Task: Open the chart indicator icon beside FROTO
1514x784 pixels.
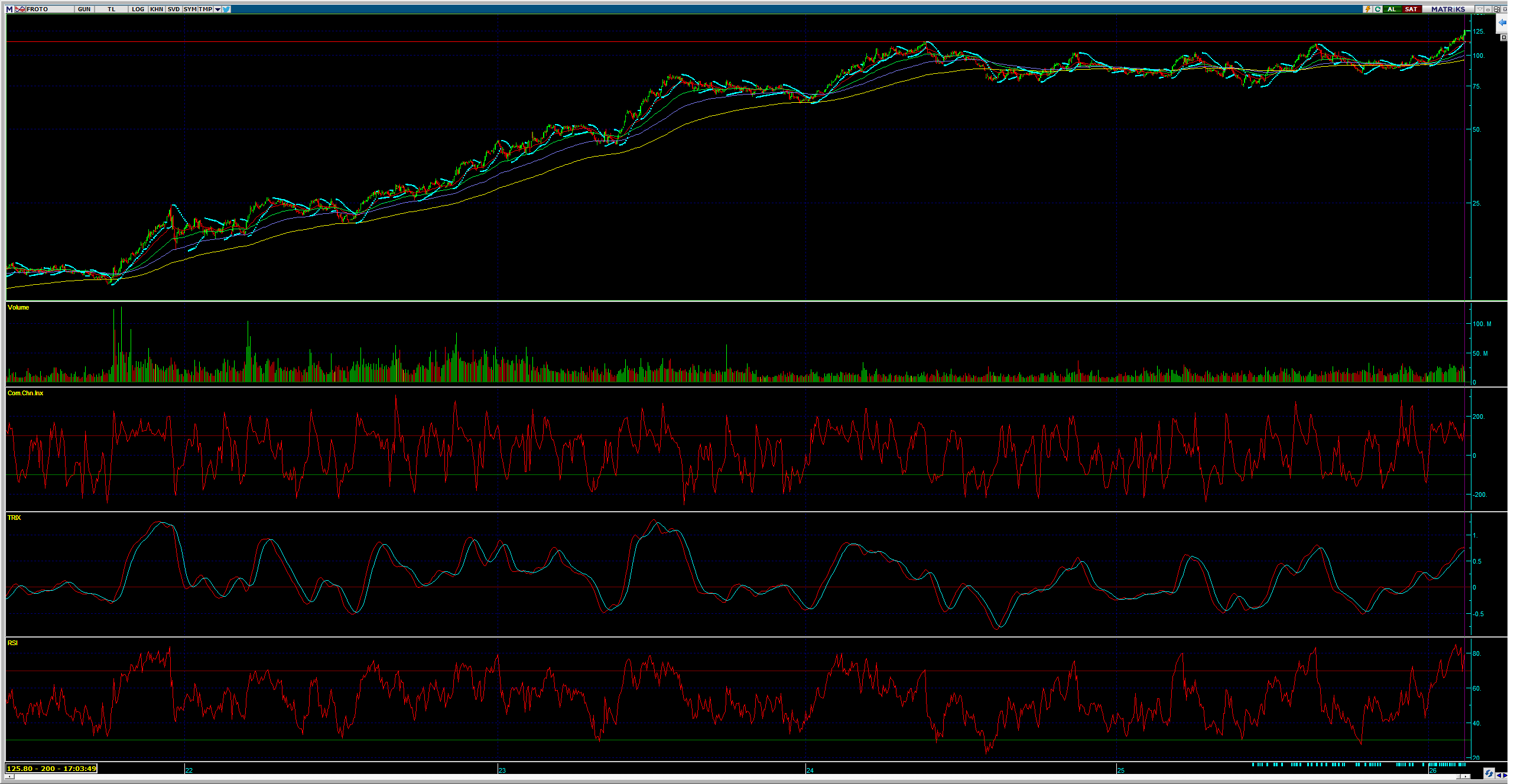Action: click(x=20, y=9)
